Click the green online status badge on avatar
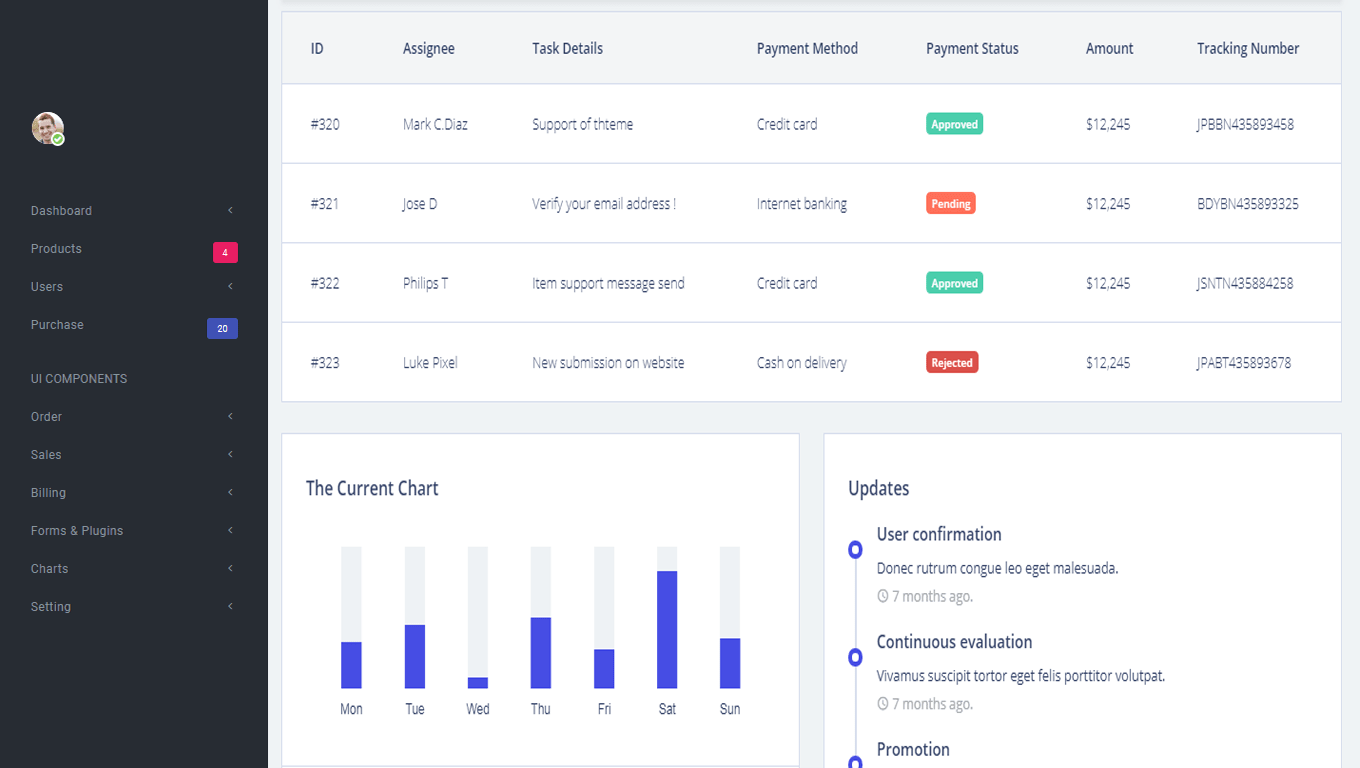Screen dimensions: 1360x768 click(x=58, y=139)
